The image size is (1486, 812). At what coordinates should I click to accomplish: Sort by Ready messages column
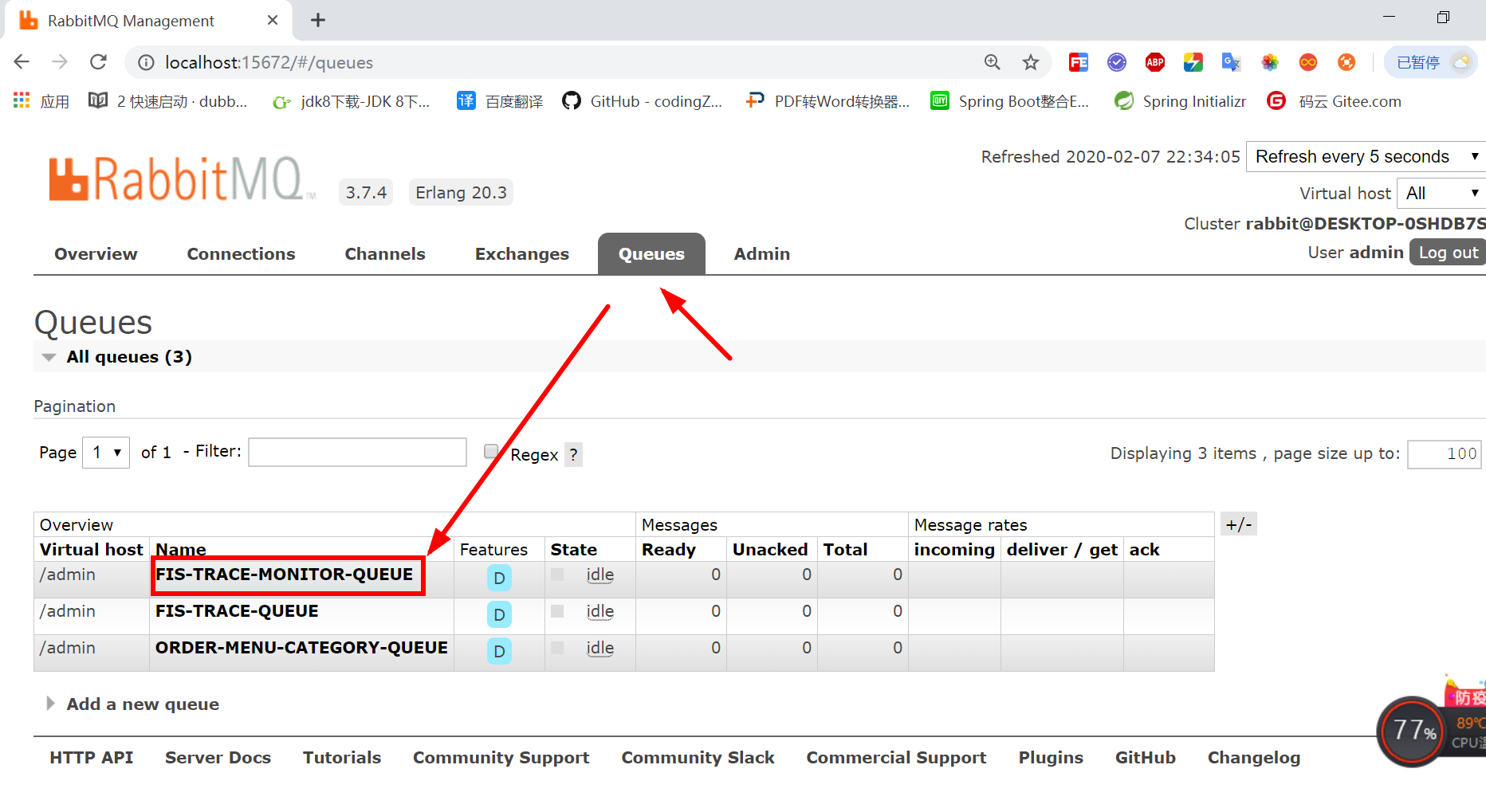[x=669, y=549]
